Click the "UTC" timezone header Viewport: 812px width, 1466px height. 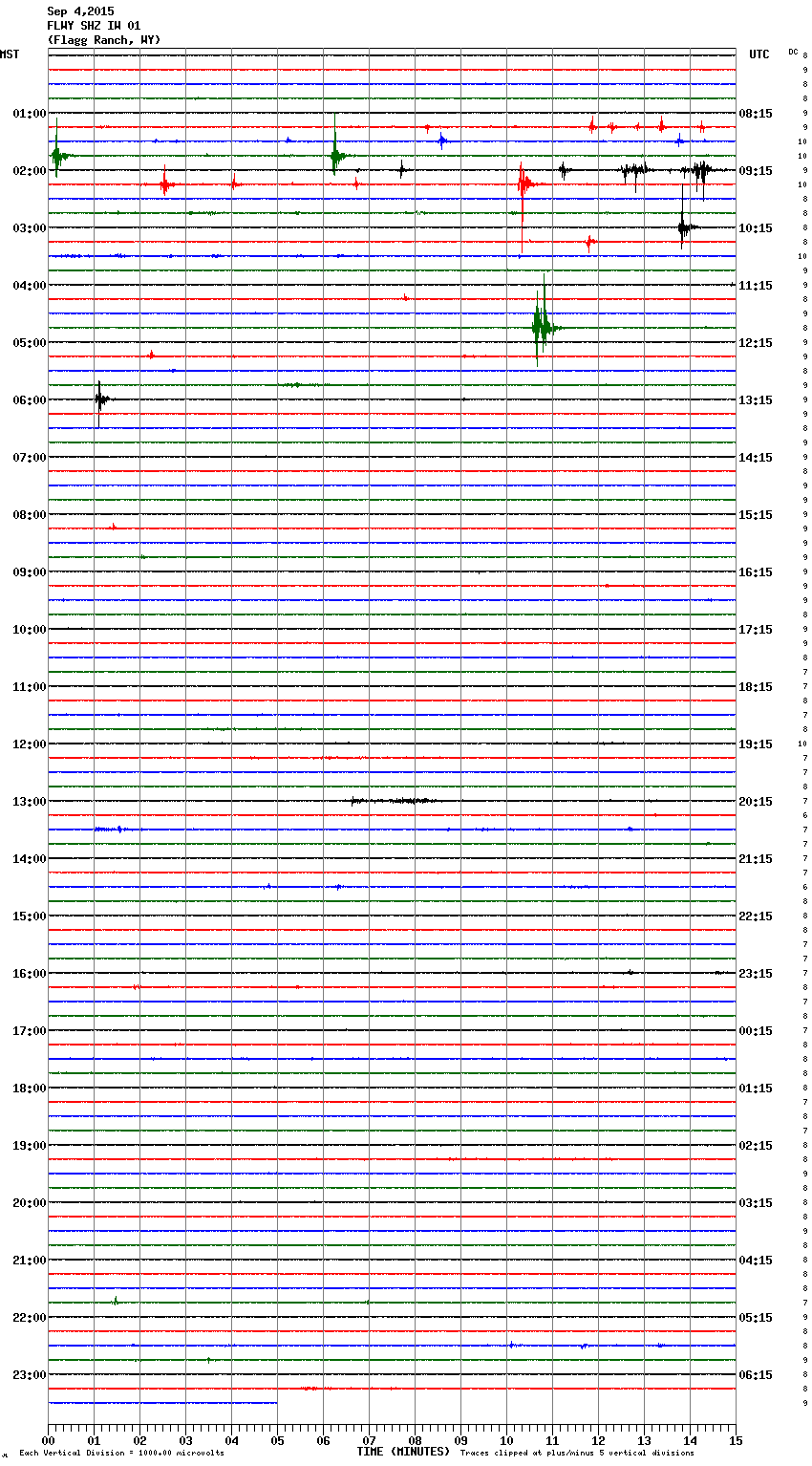[x=759, y=54]
